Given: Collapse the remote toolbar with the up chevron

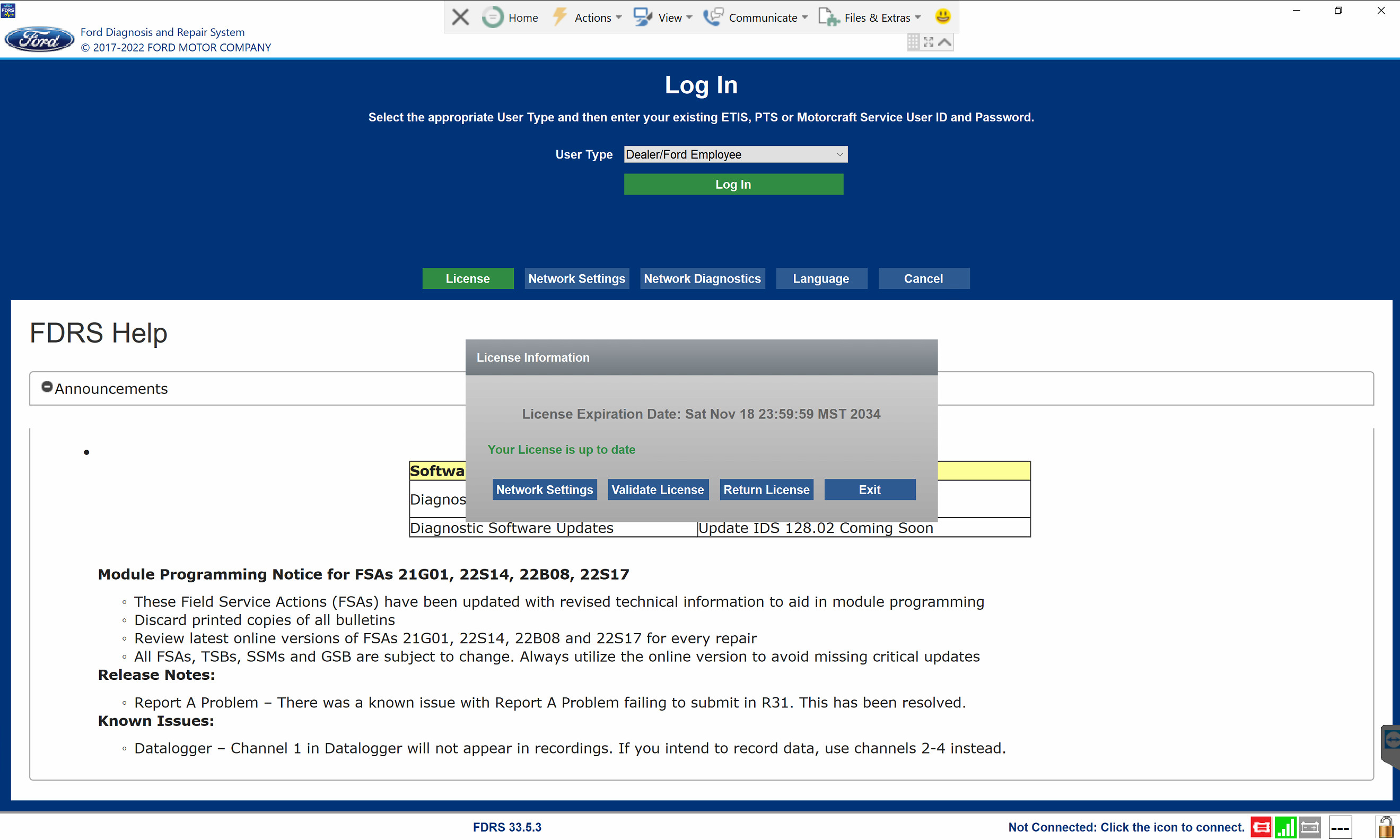Looking at the screenshot, I should (944, 42).
